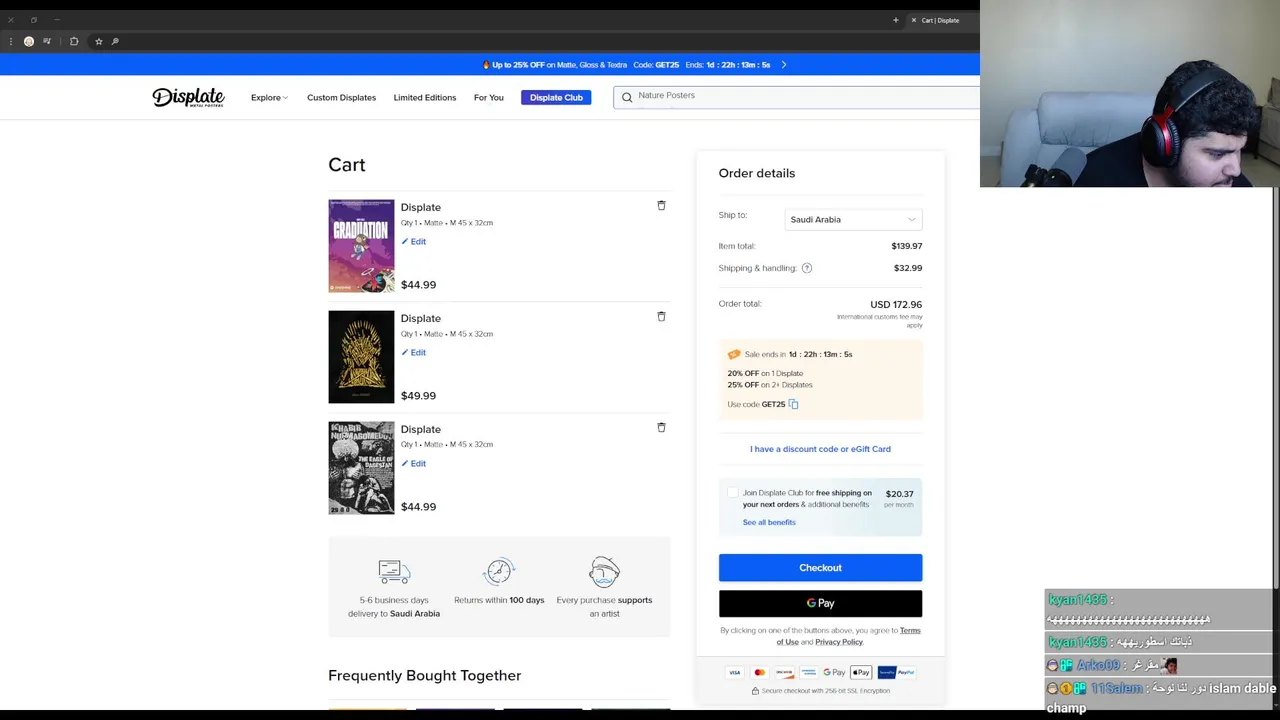Select the Apple Pay payment logo
The width and height of the screenshot is (1280, 720).
861,672
